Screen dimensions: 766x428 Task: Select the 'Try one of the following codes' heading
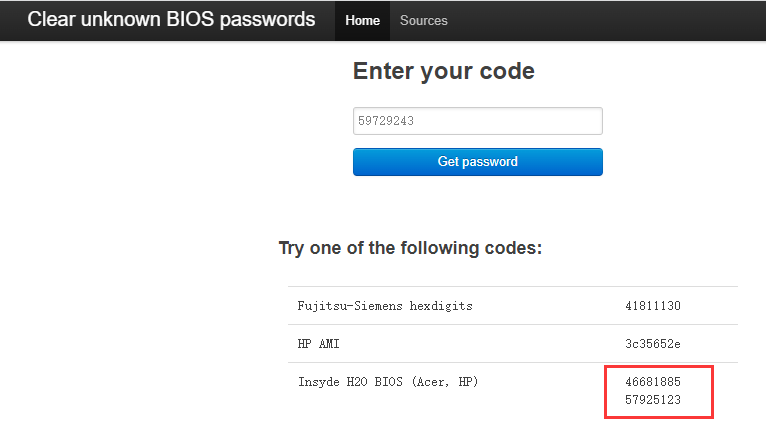410,248
